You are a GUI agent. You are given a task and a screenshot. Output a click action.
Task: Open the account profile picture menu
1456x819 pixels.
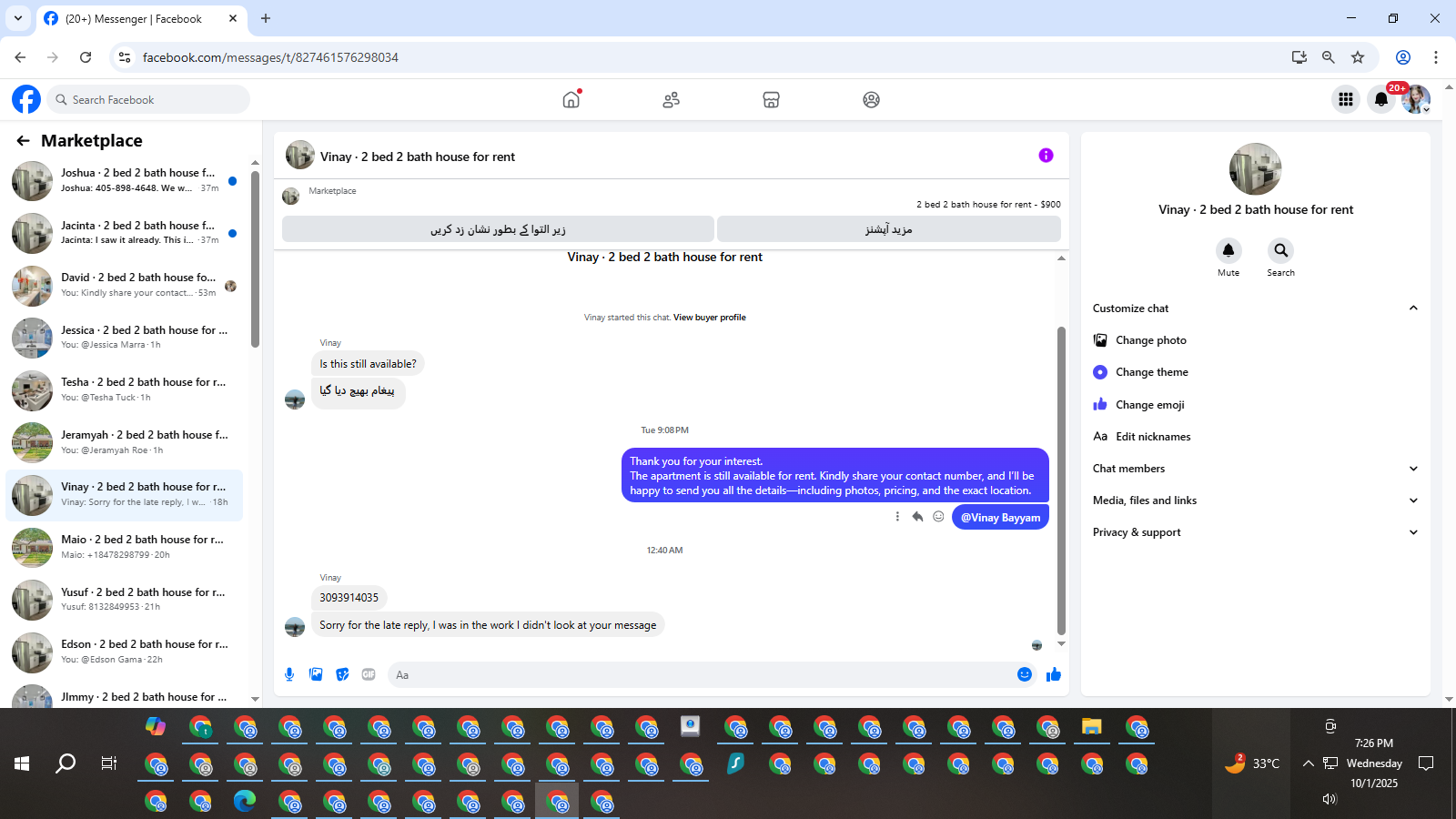[x=1416, y=99]
